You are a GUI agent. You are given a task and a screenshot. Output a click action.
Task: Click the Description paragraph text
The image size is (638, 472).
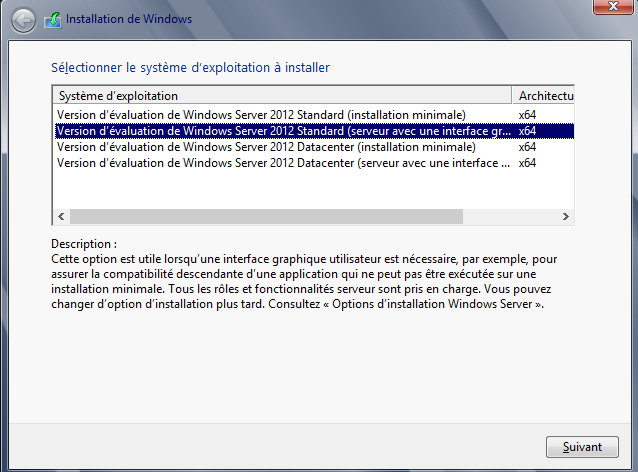[300, 281]
